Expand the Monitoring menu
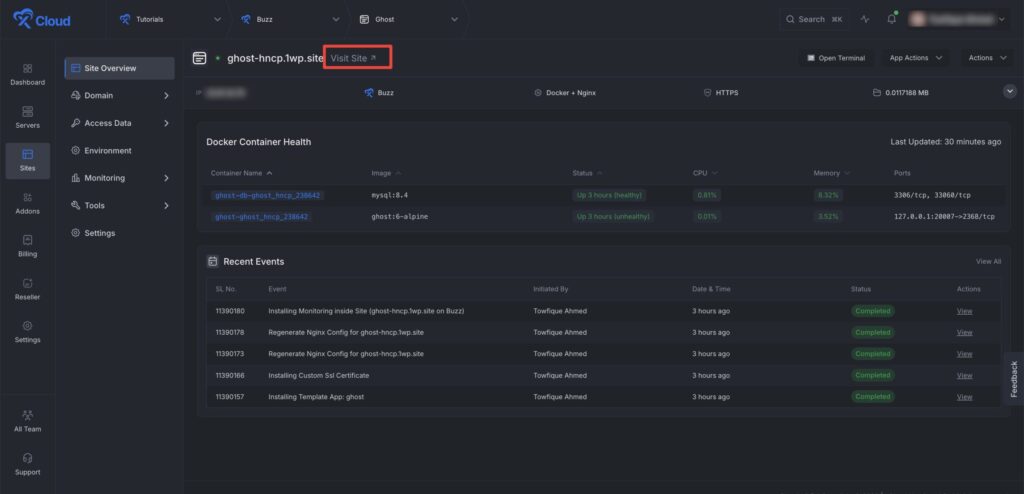Image resolution: width=1024 pixels, height=494 pixels. coord(120,178)
